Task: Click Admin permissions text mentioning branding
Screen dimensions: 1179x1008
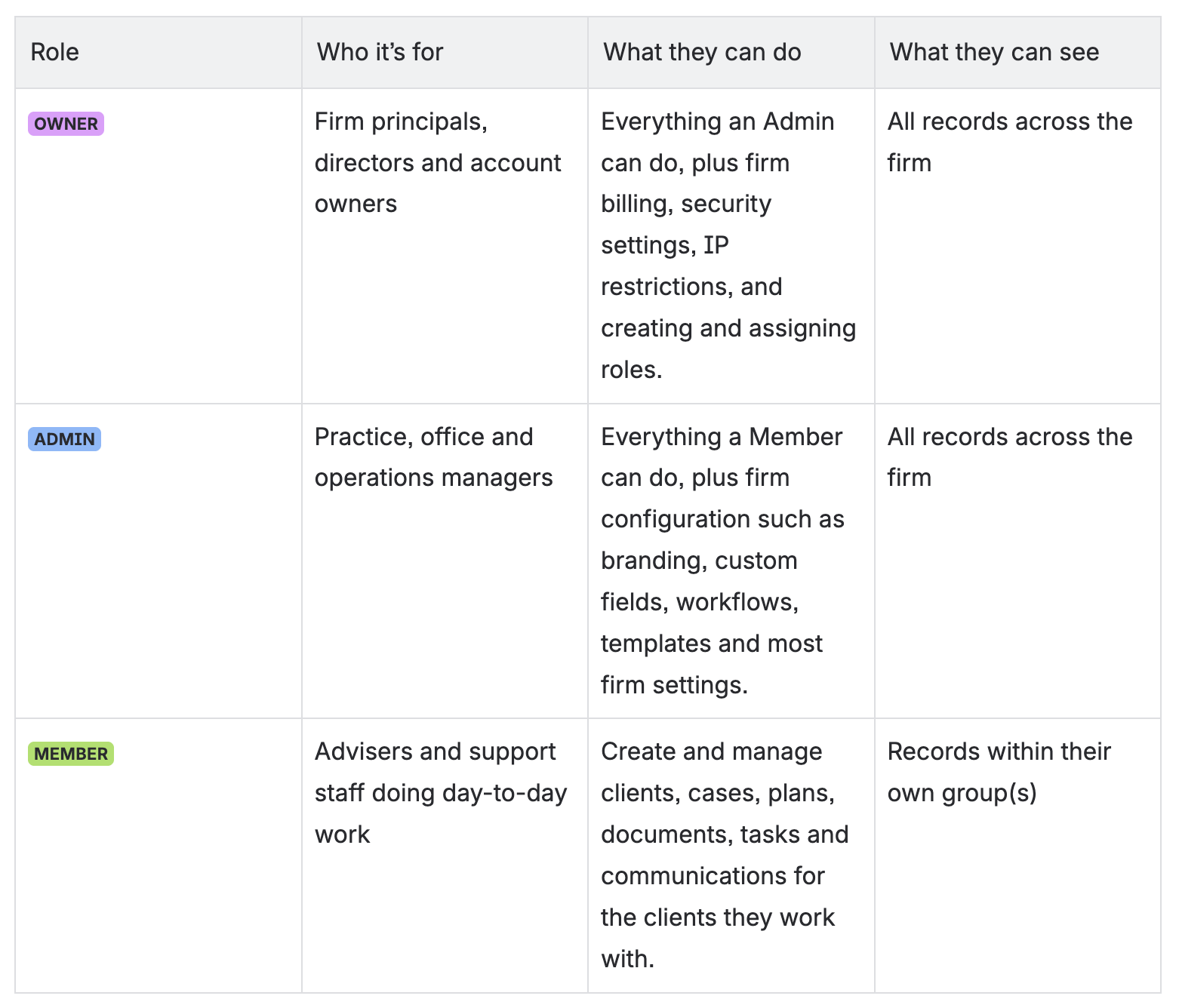Action: coord(722,561)
